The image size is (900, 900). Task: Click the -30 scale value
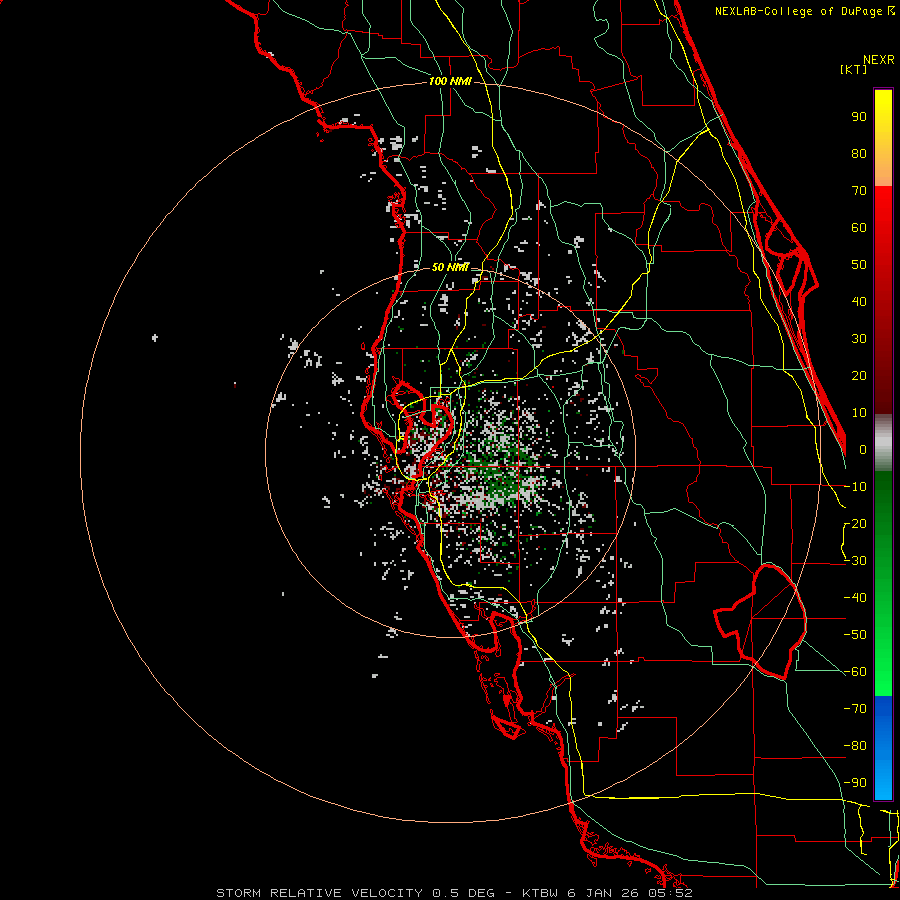(855, 561)
